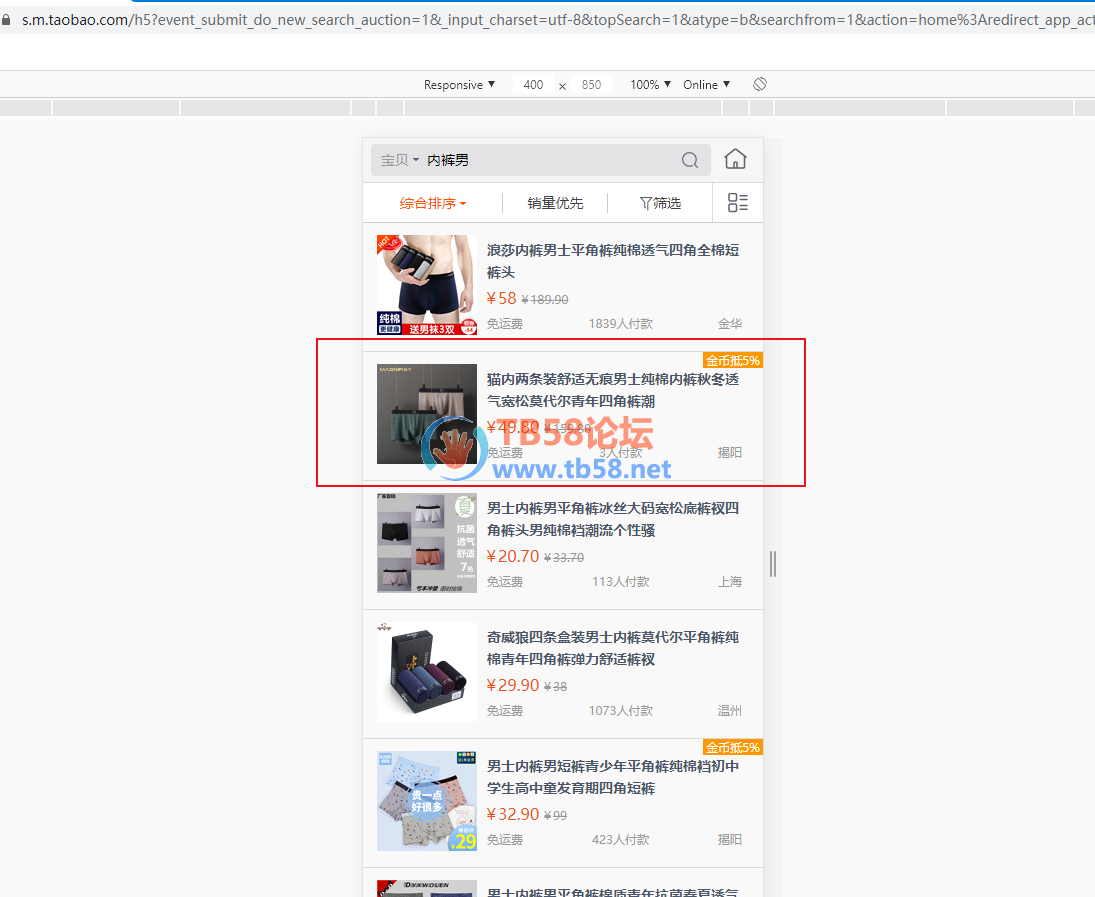
Task: Click the 423人付款 sales text
Action: (x=620, y=840)
